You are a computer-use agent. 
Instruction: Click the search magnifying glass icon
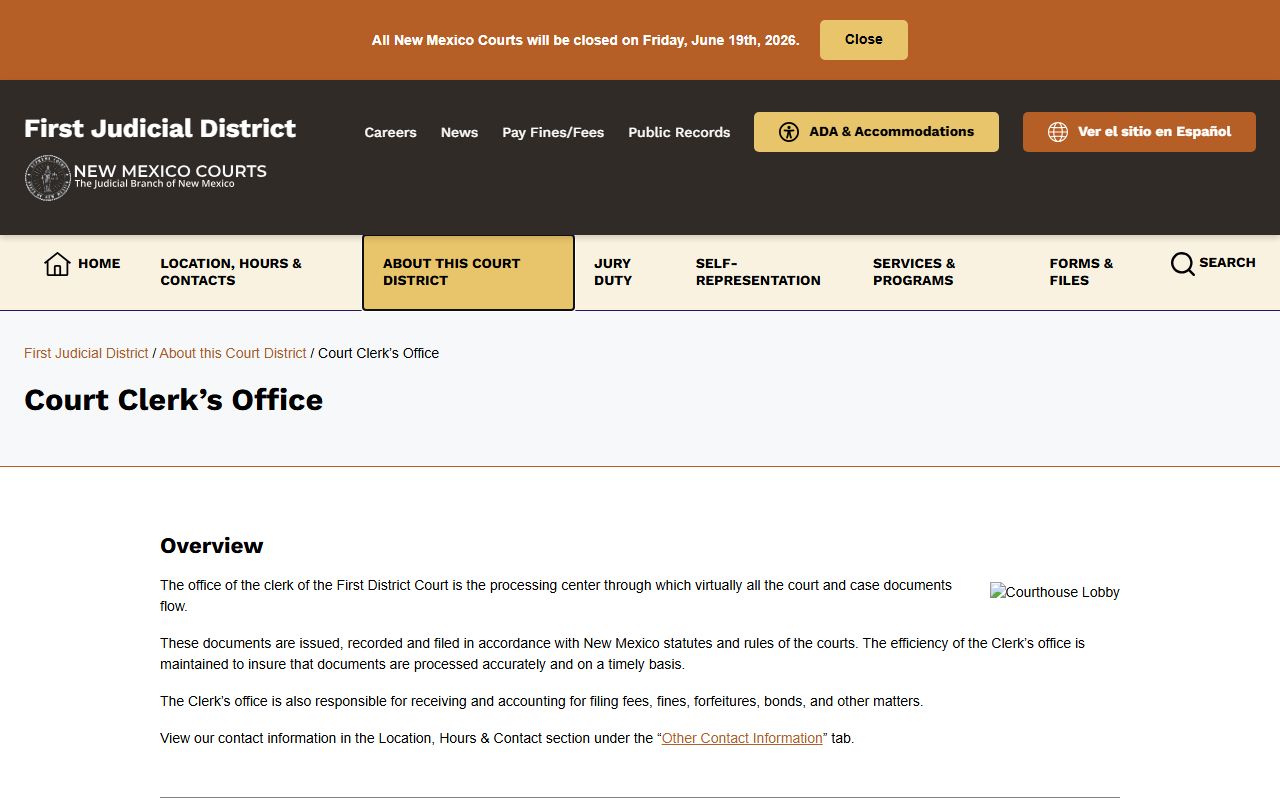1182,264
